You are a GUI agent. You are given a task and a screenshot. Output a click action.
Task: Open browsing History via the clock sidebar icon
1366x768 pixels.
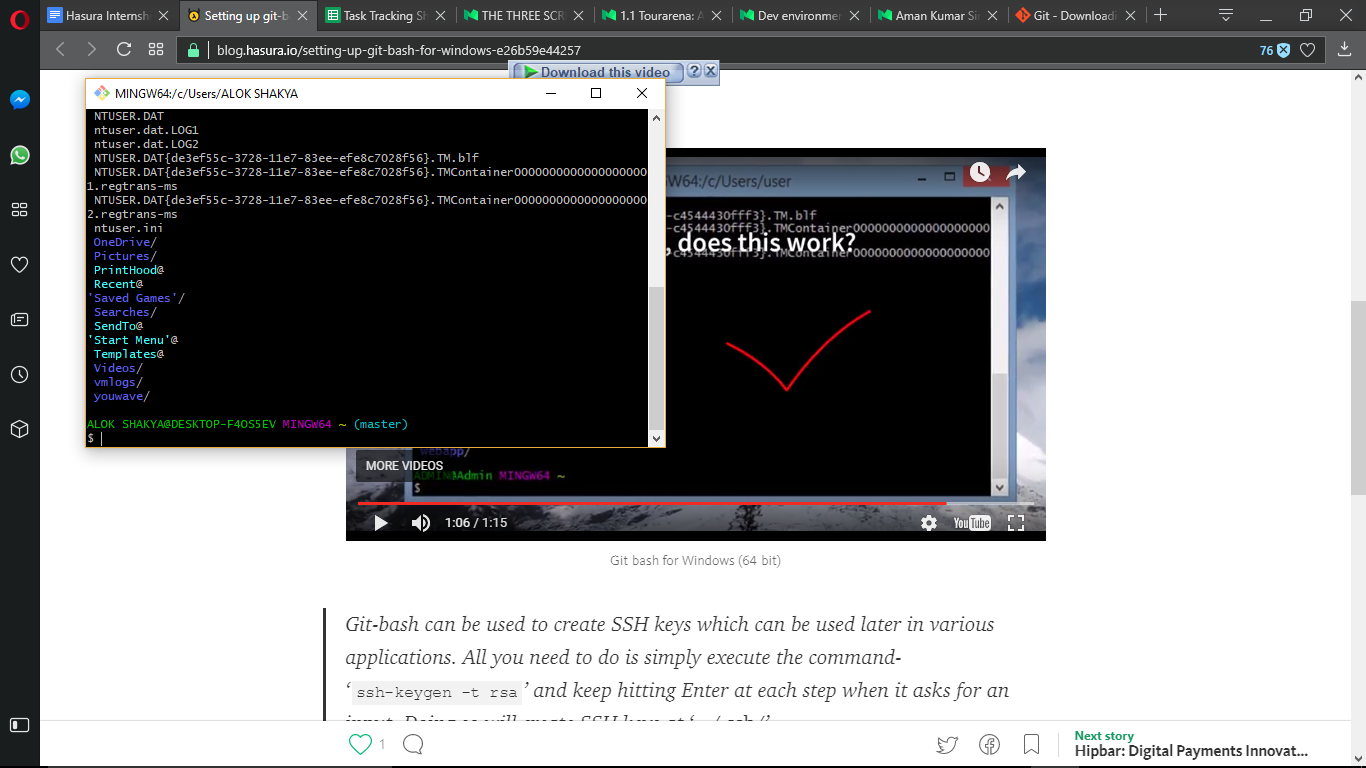tap(19, 375)
